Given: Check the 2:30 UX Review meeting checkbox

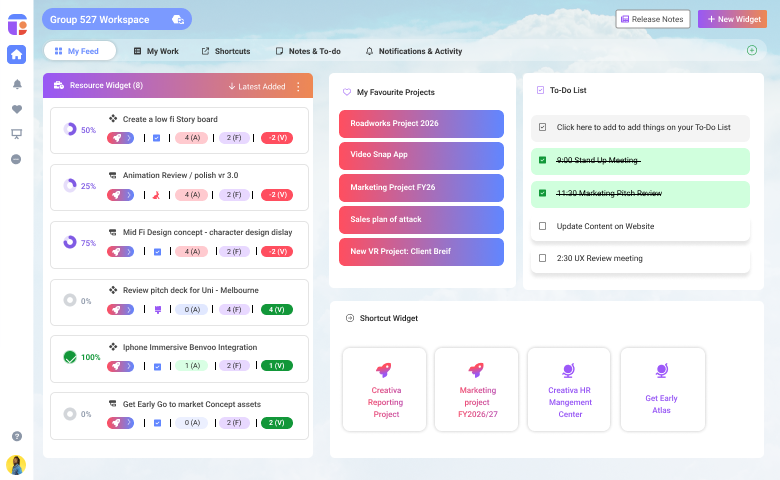Looking at the screenshot, I should (542, 258).
